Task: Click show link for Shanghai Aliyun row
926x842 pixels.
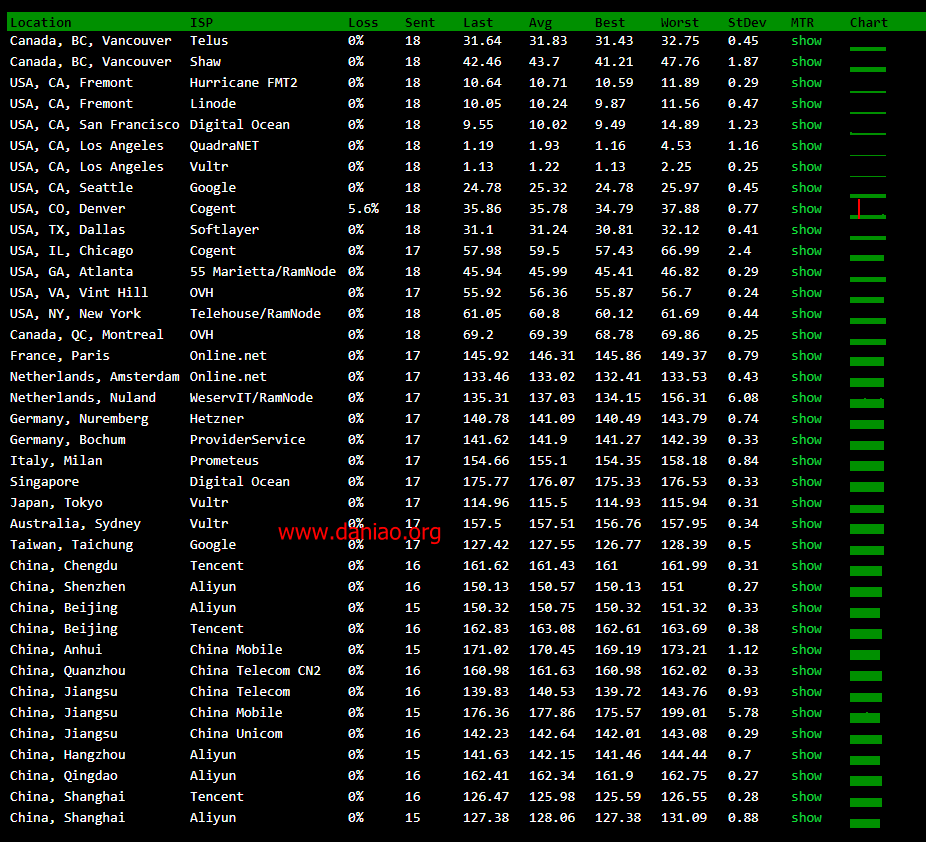Action: point(806,818)
